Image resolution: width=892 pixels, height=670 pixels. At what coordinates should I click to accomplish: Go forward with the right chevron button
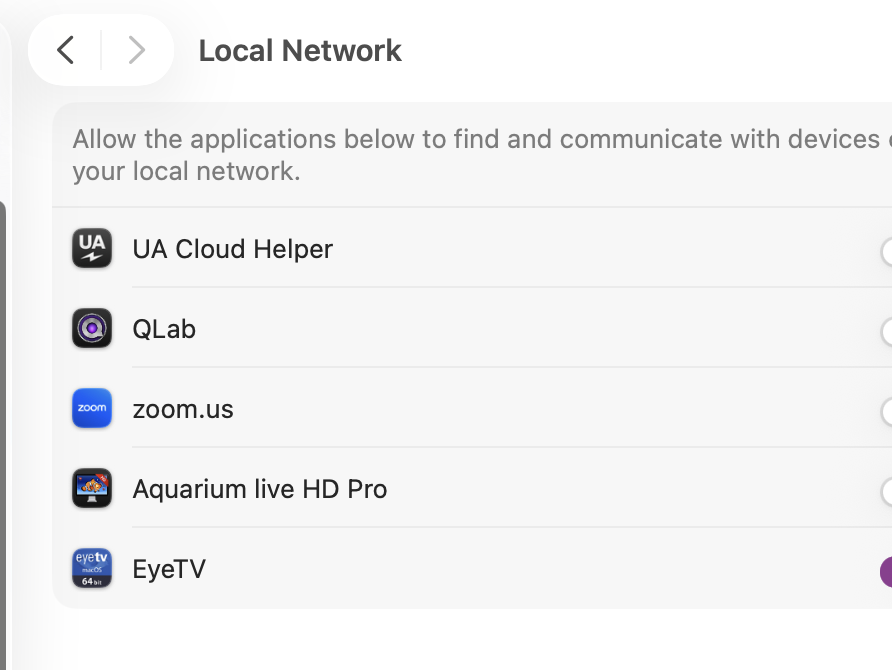coord(137,50)
